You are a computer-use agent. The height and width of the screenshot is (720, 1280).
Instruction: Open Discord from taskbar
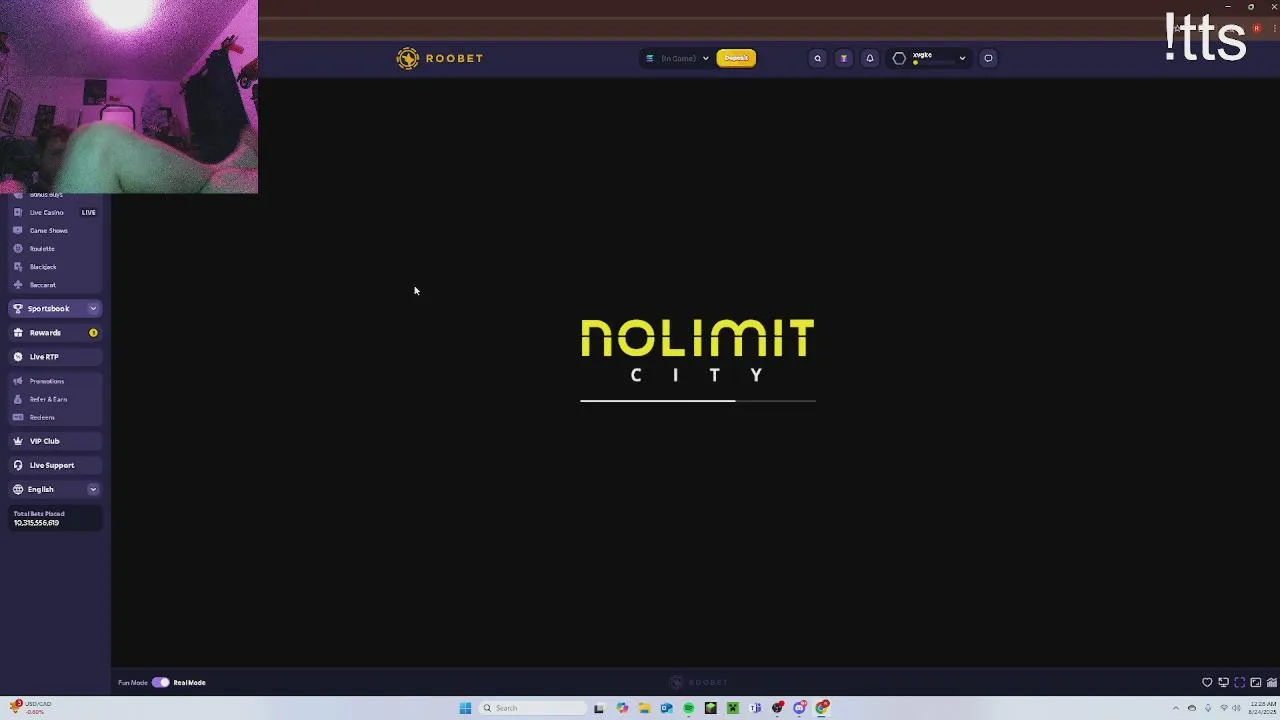[x=799, y=708]
